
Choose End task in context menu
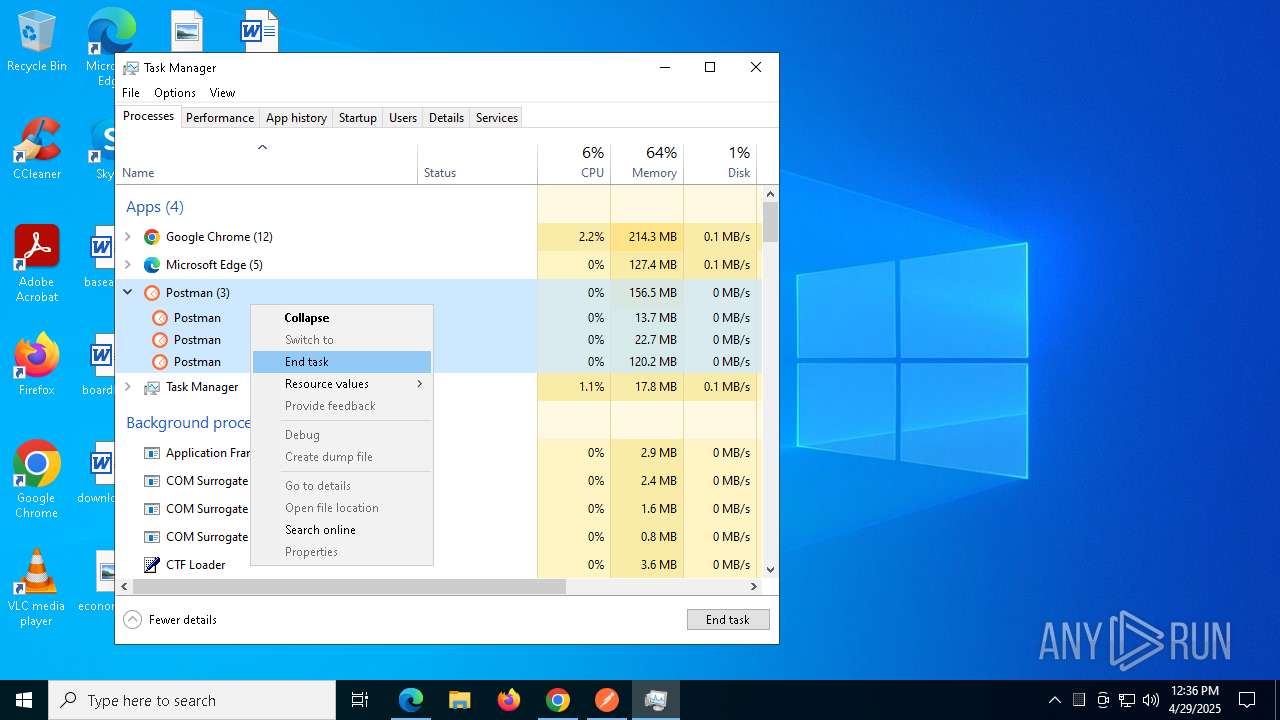(x=342, y=362)
